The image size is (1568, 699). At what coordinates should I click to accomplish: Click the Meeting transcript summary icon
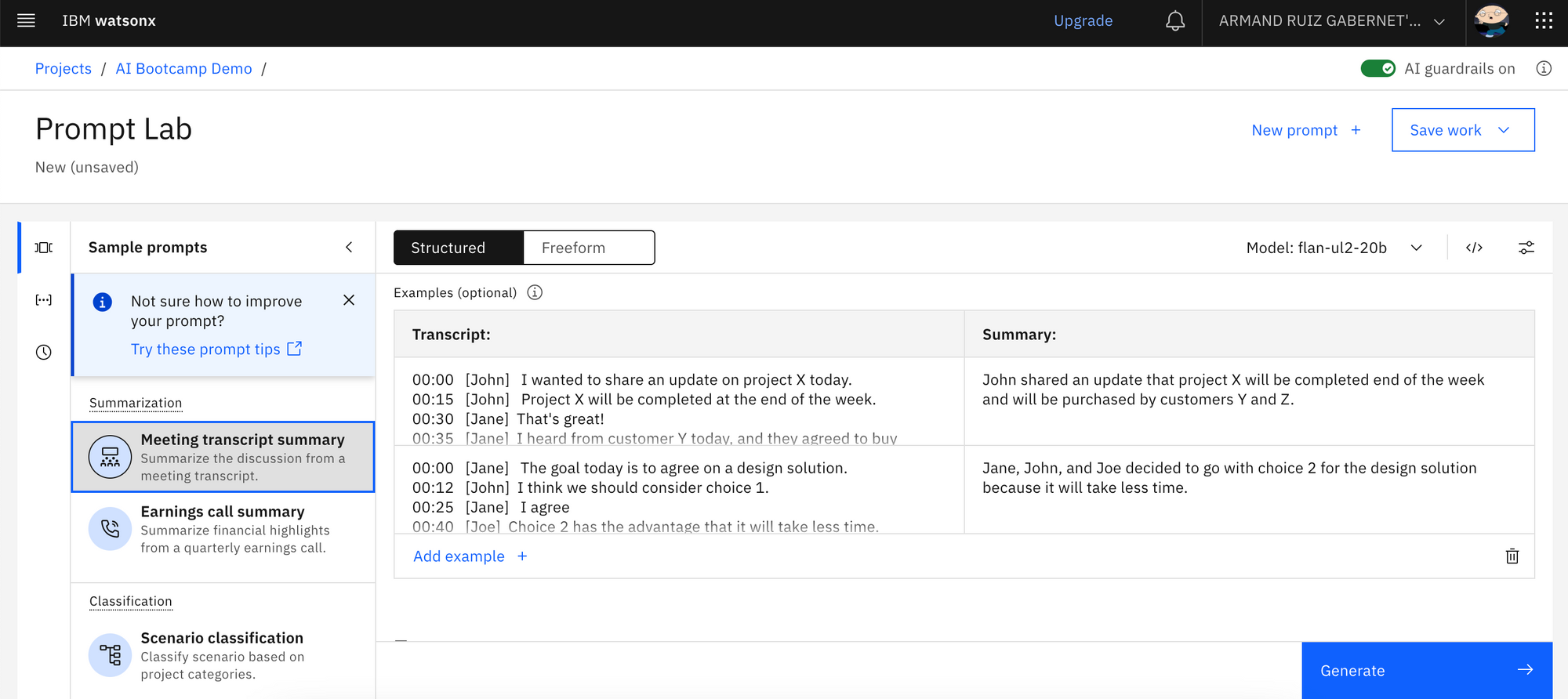pyautogui.click(x=110, y=457)
